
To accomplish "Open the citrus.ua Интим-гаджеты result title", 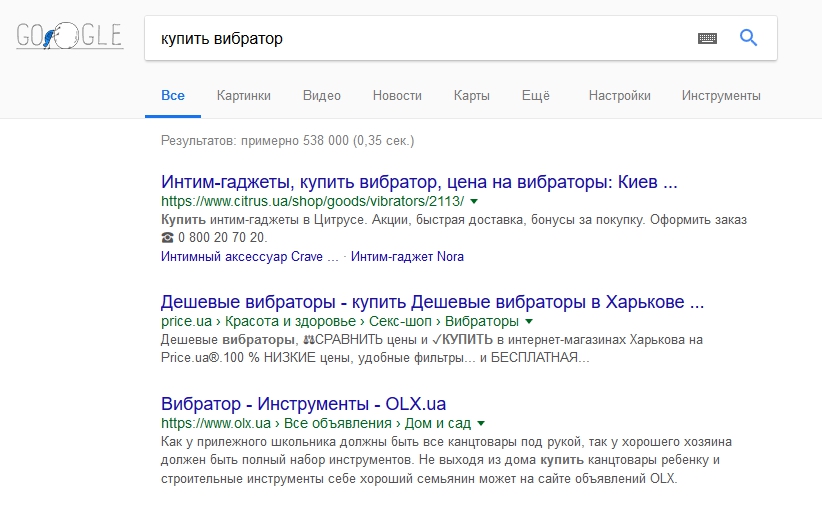I will (x=419, y=182).
